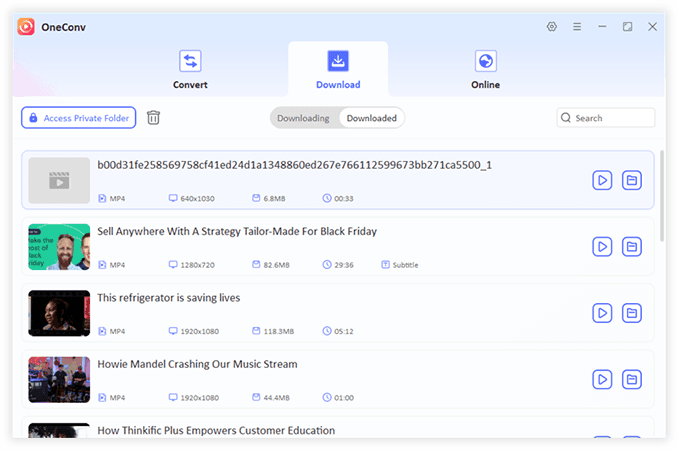Open folder for b00d31fe video

632,180
